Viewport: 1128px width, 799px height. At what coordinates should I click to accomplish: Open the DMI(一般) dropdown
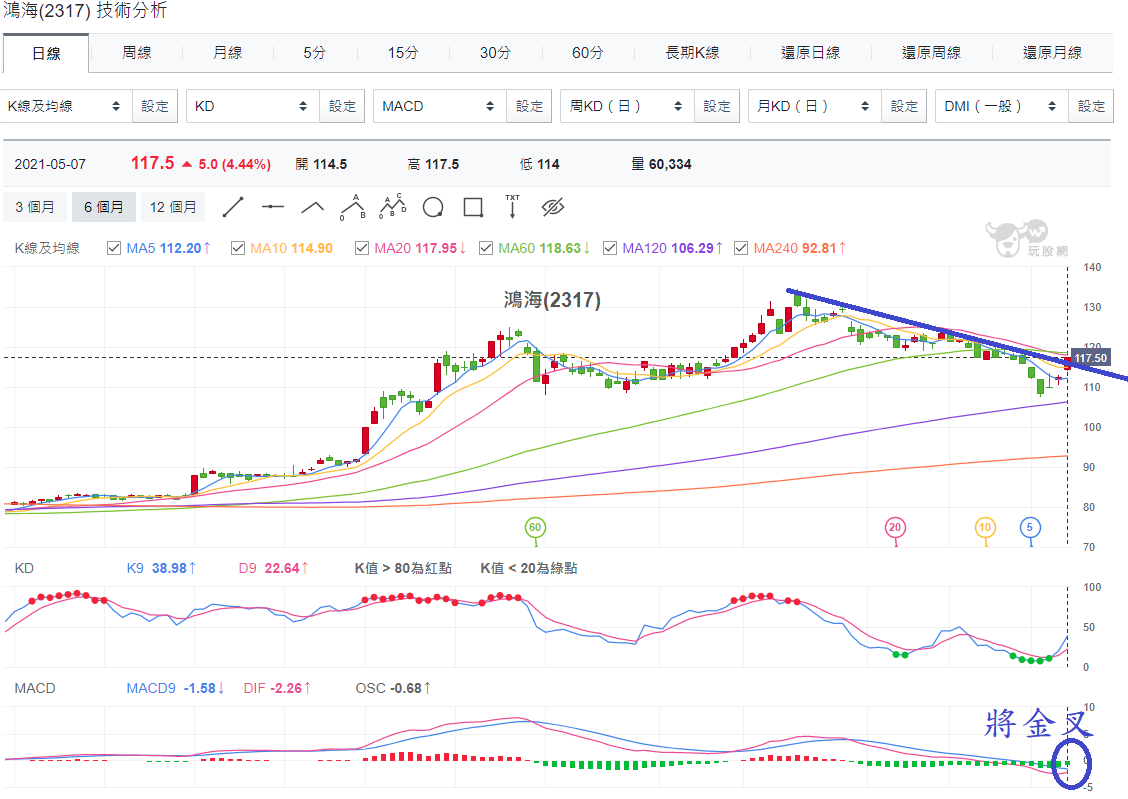coord(1001,106)
